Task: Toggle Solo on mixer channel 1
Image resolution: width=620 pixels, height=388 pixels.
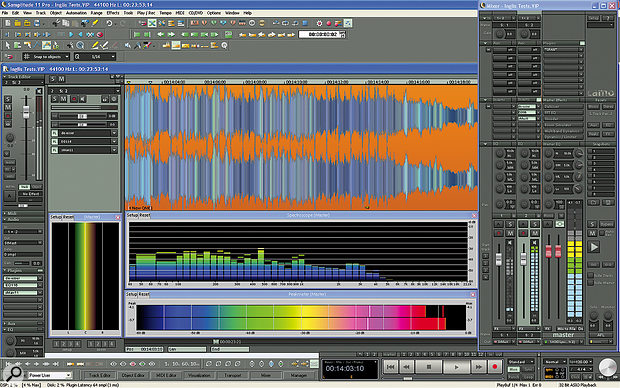Action: coord(510,224)
